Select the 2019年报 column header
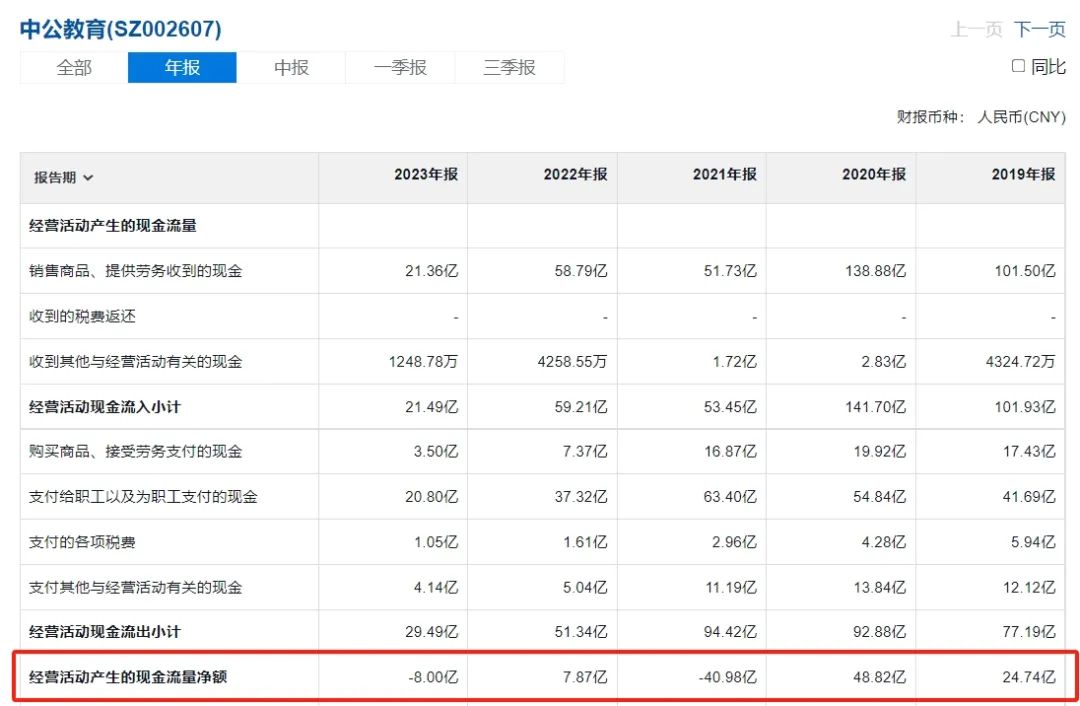 pos(1023,174)
